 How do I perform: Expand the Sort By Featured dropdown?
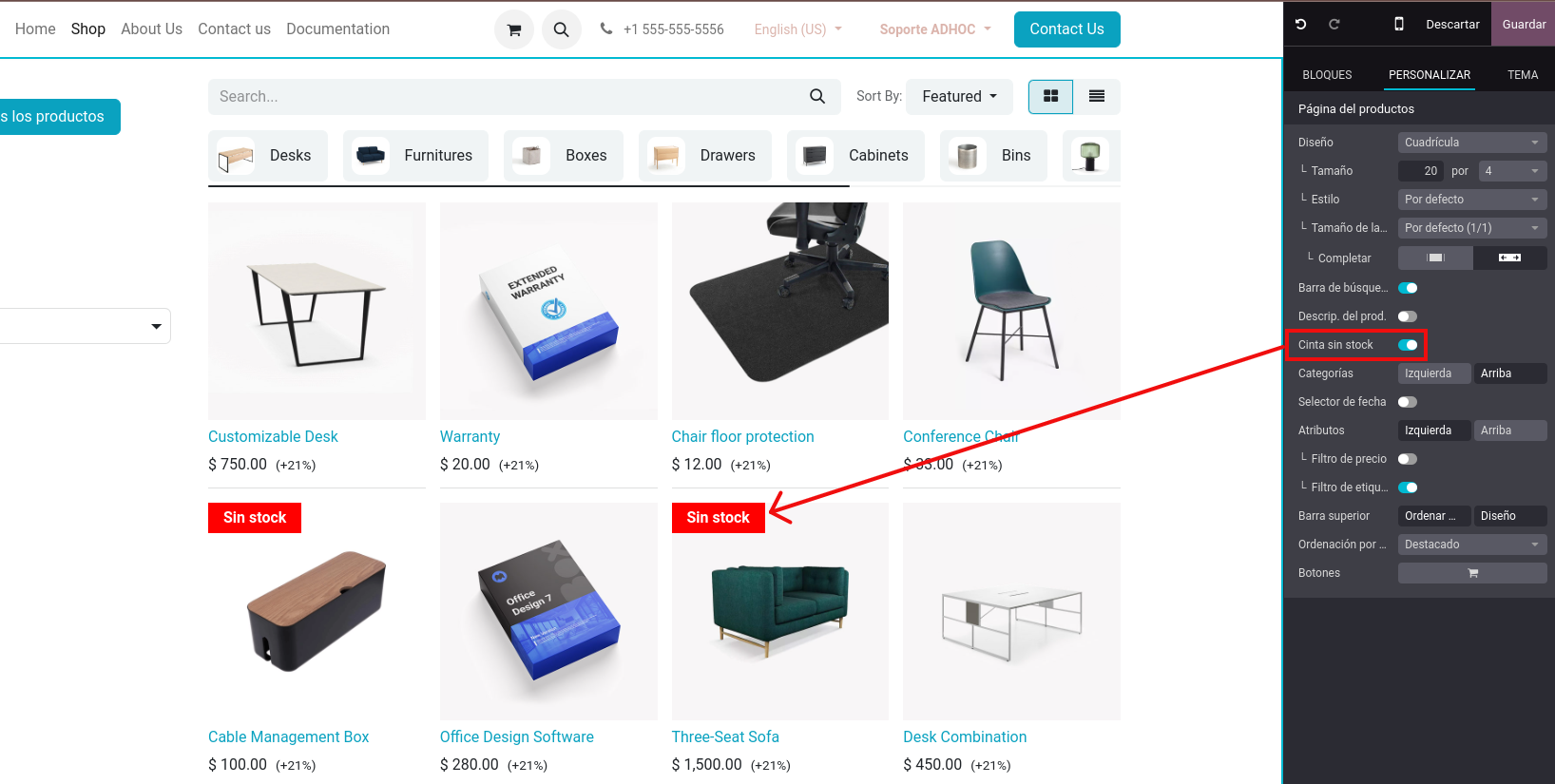[x=959, y=96]
